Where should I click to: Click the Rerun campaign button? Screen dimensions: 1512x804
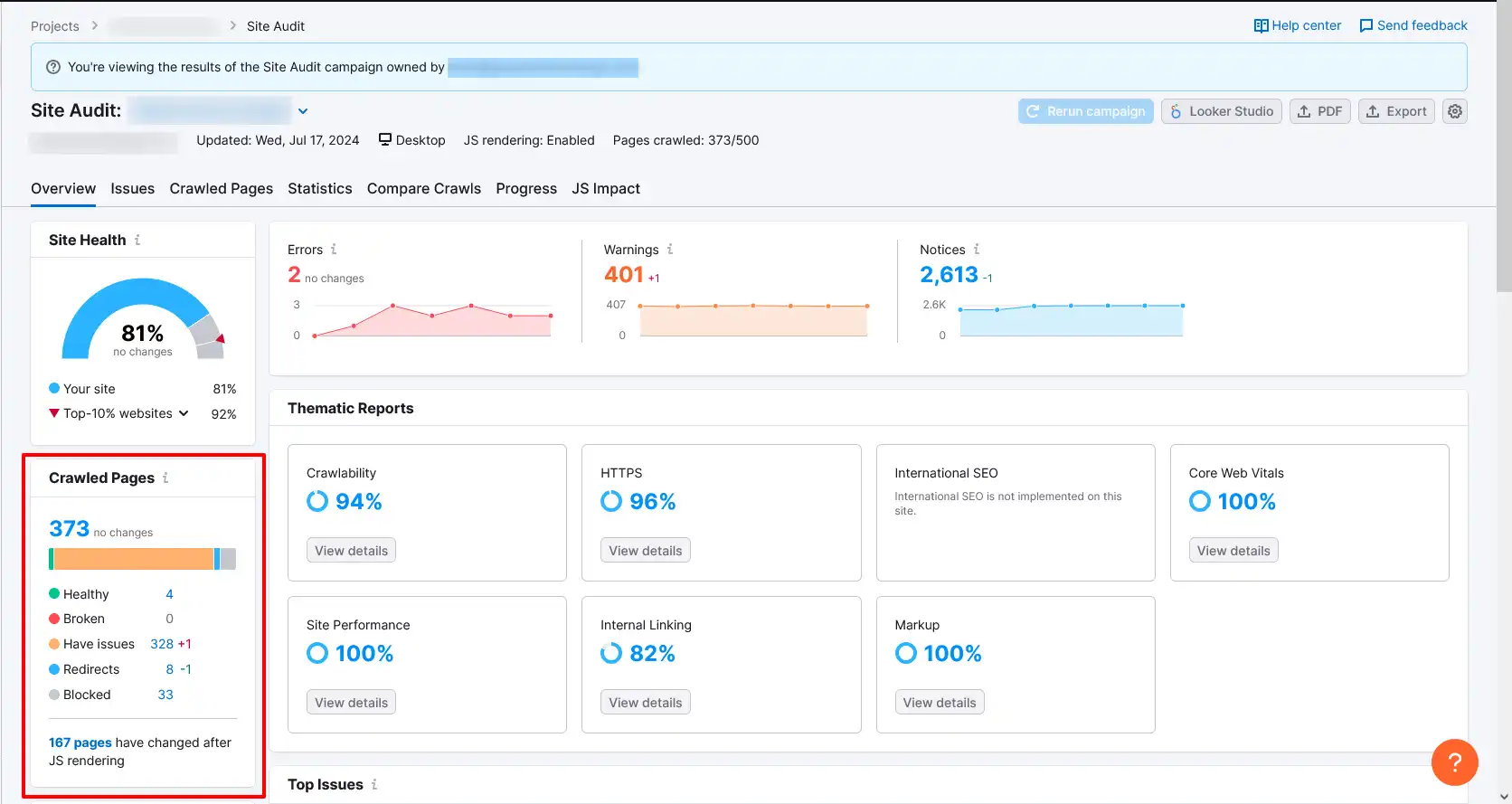pos(1086,111)
